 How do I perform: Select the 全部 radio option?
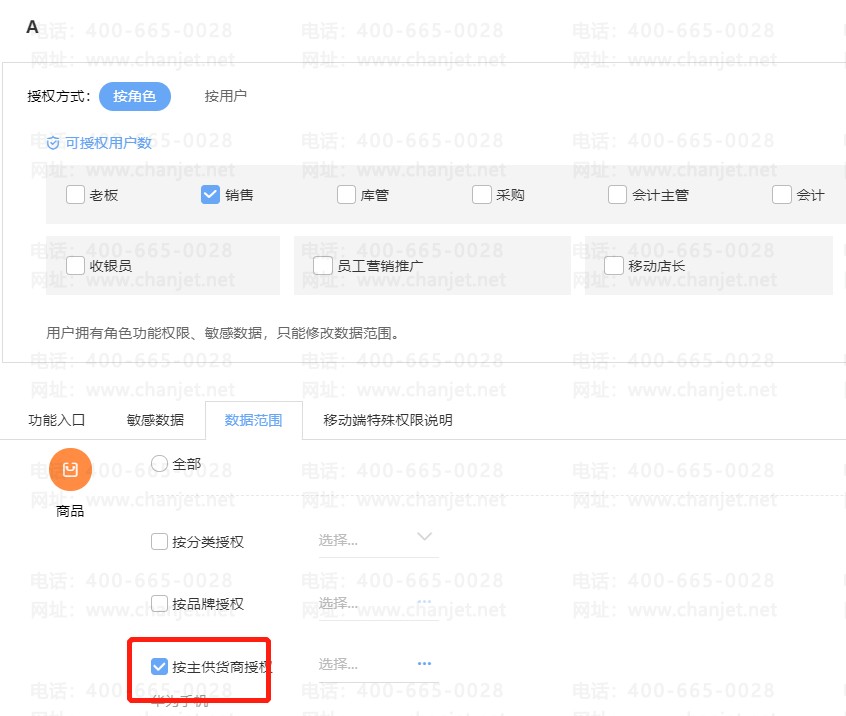[x=159, y=463]
